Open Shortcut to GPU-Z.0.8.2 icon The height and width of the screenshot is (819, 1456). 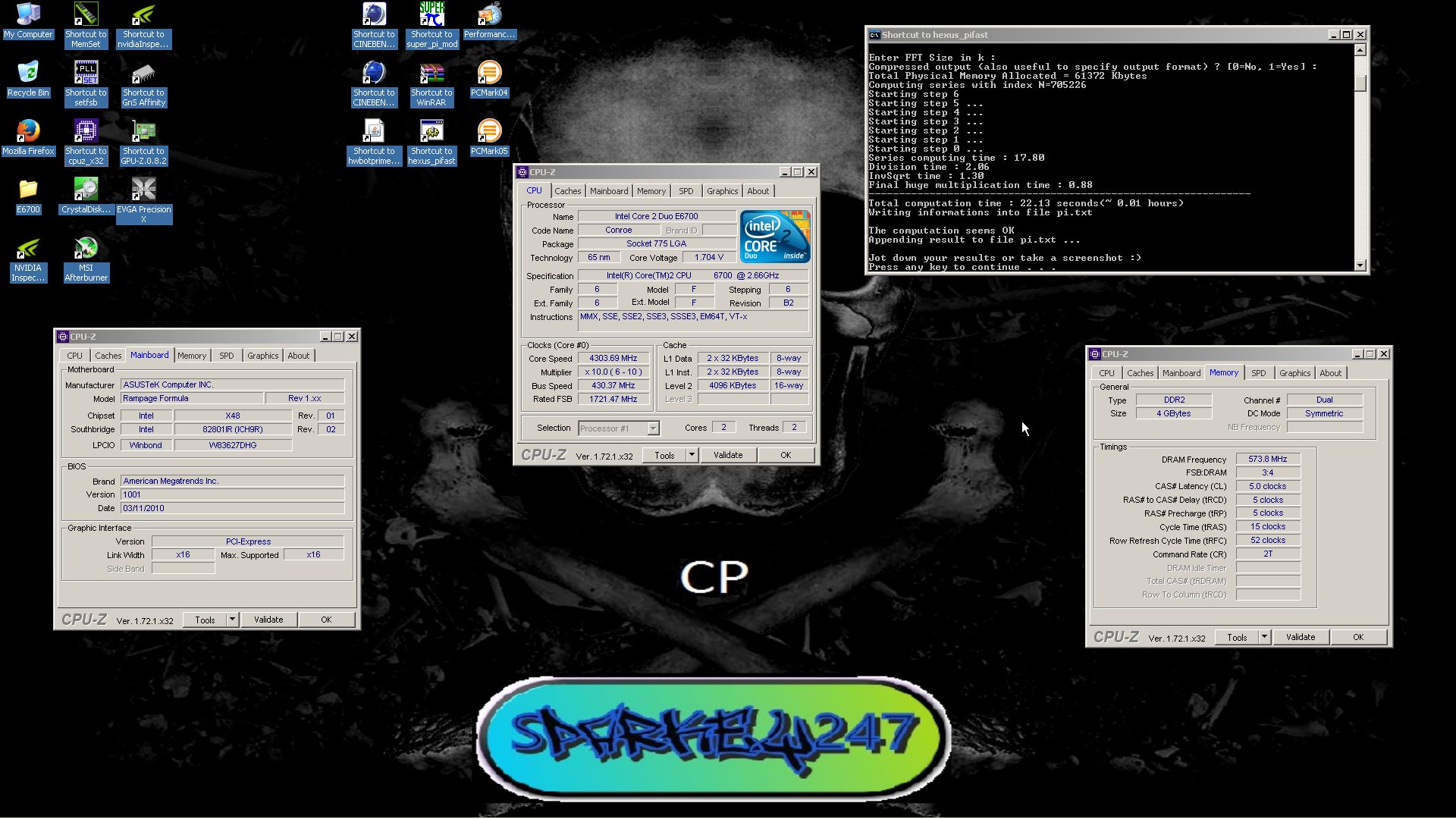coord(143,142)
